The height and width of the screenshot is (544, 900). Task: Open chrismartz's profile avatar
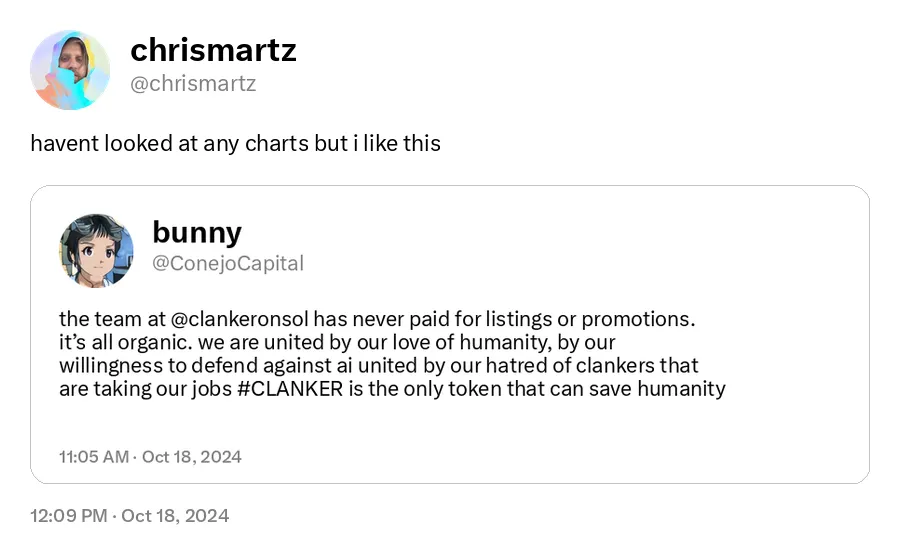tap(70, 70)
